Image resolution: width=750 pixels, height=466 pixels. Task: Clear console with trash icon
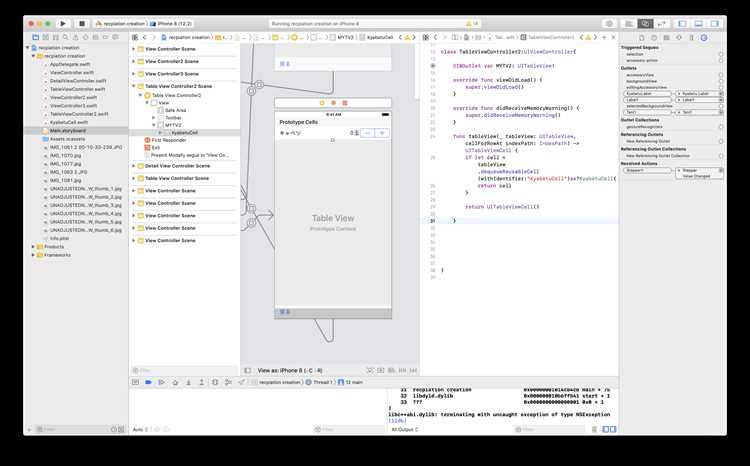(x=594, y=430)
